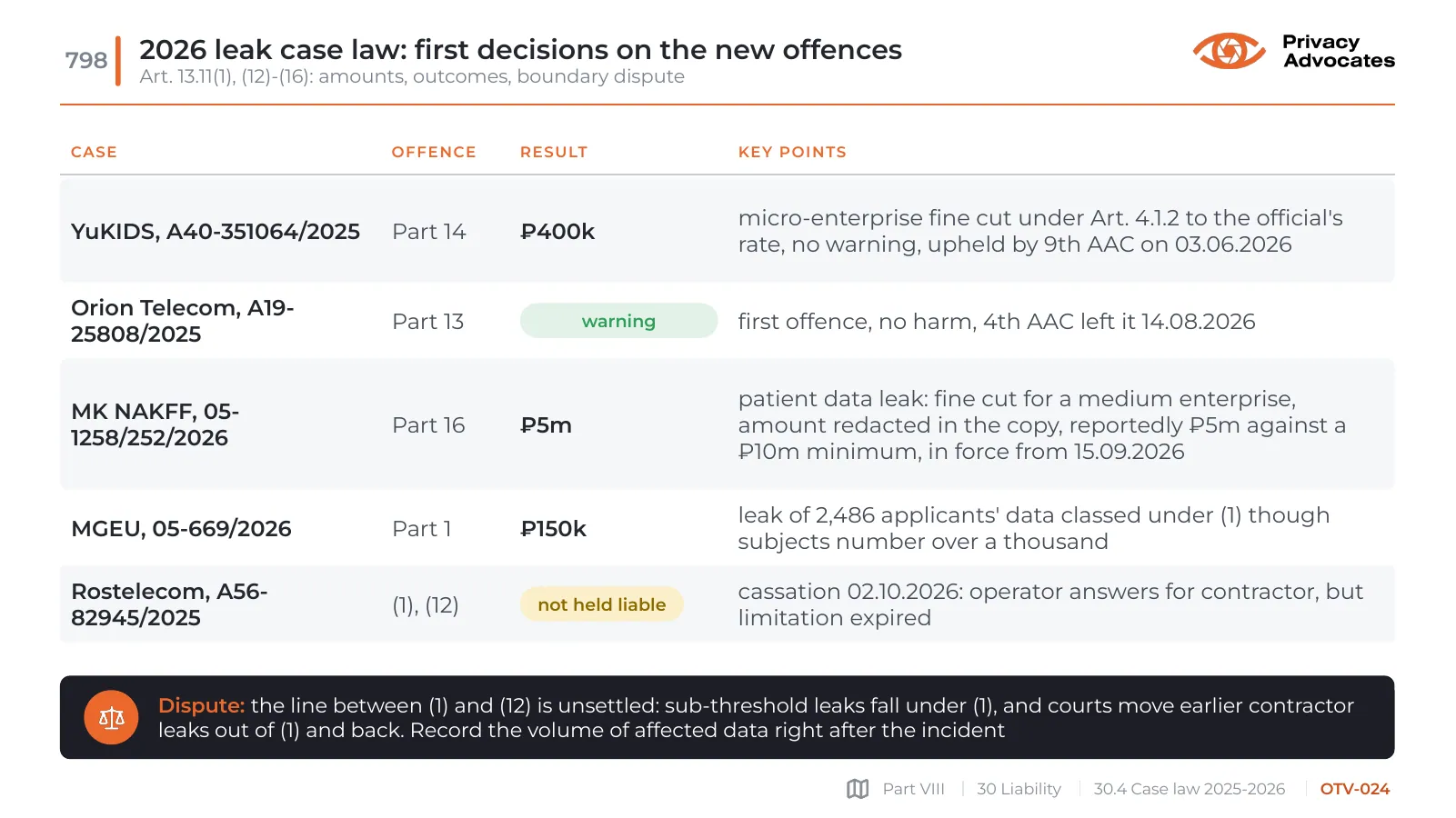
Task: Click the orange 'Dispute:' label
Action: 201,705
